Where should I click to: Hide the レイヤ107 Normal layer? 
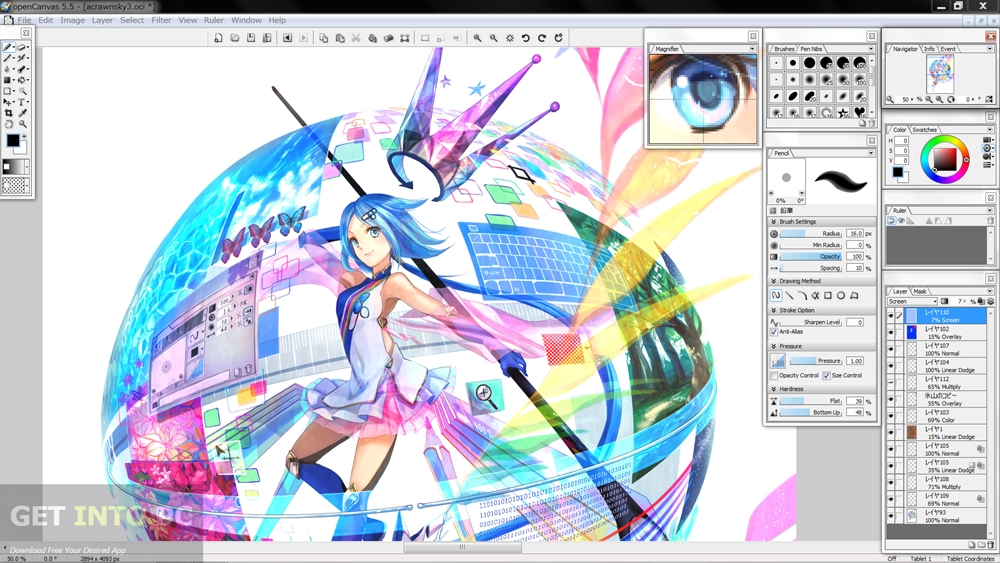(x=891, y=349)
